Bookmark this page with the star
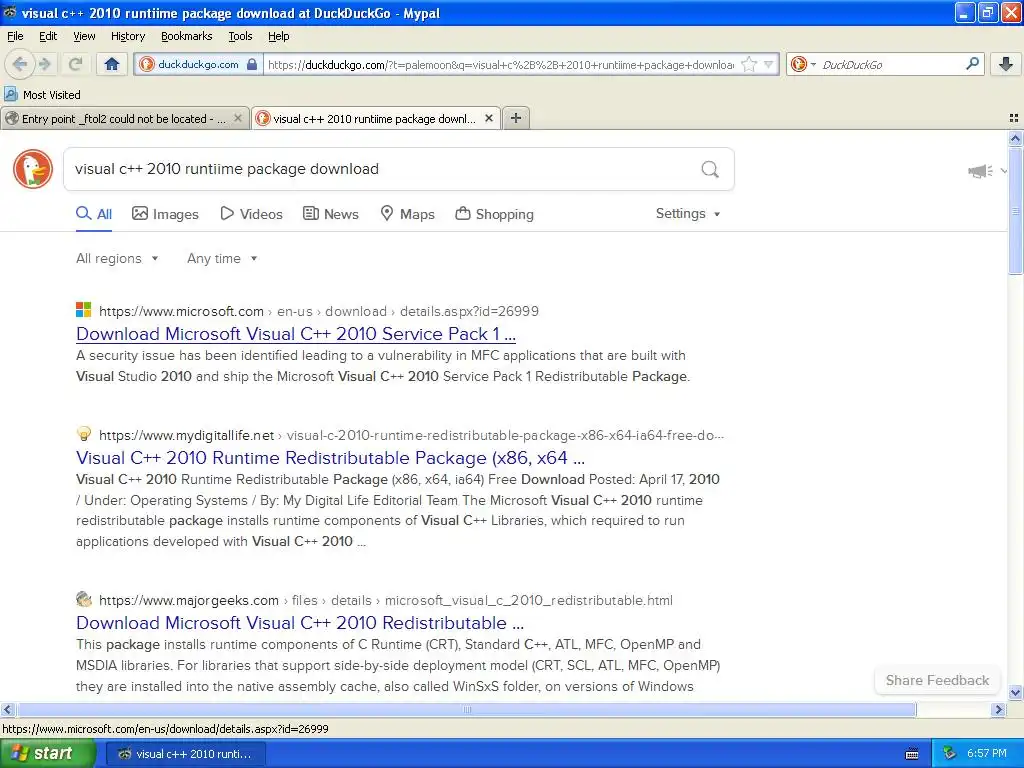The image size is (1024, 768). pos(749,64)
